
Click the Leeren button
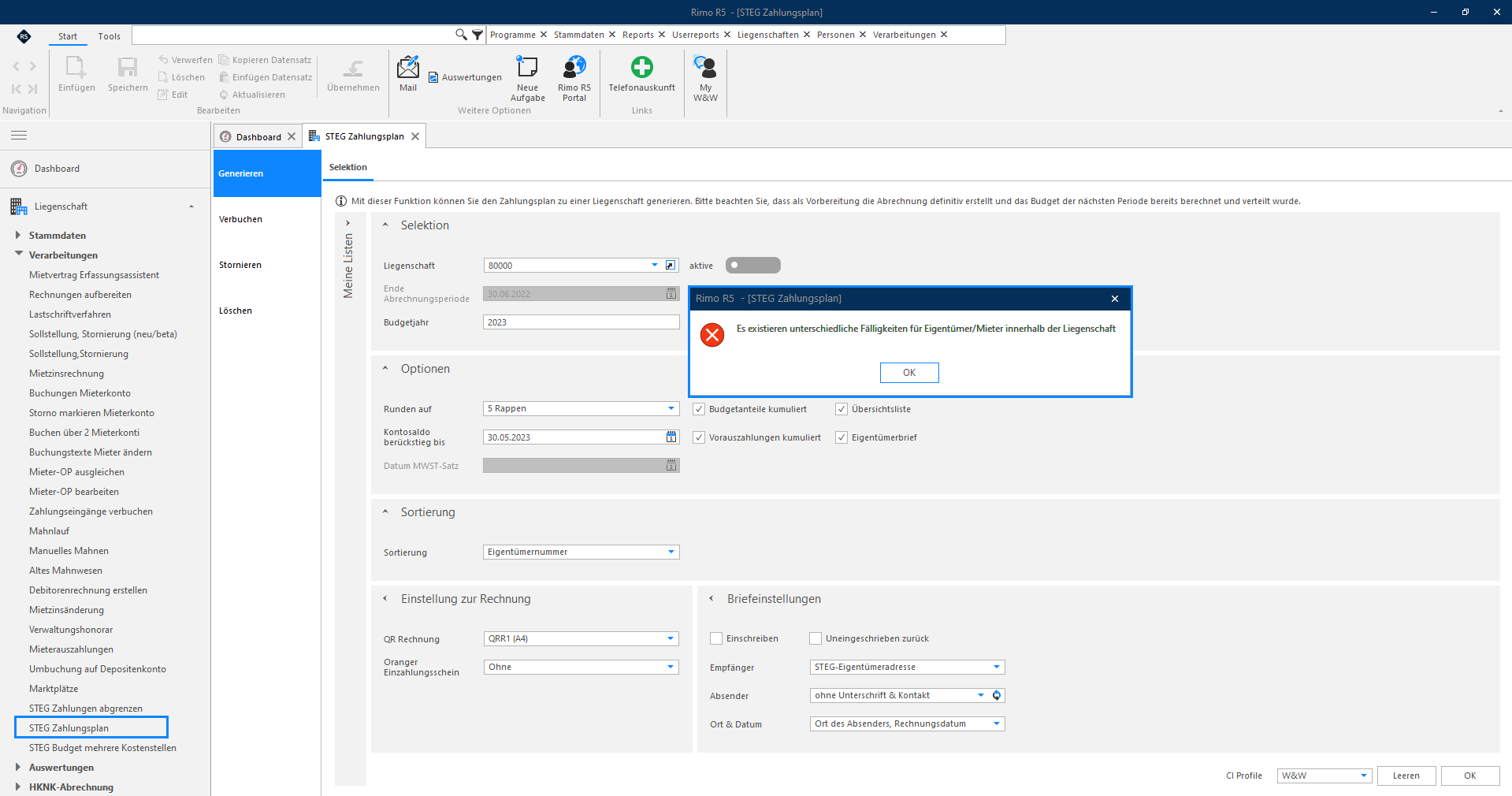pos(1406,776)
